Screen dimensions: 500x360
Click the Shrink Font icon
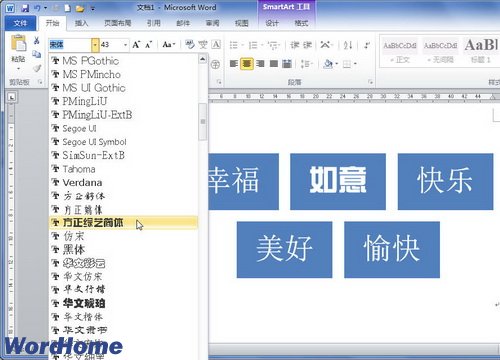click(148, 45)
